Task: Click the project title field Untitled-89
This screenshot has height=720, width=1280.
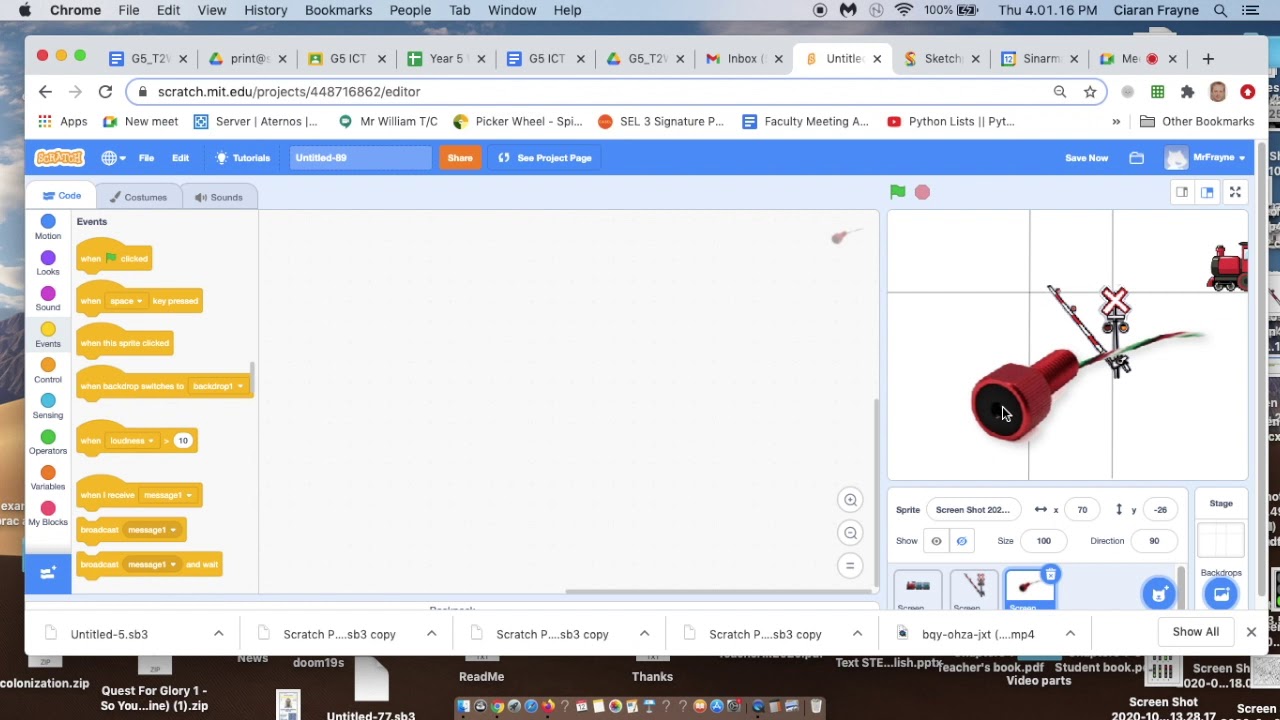Action: [360, 158]
